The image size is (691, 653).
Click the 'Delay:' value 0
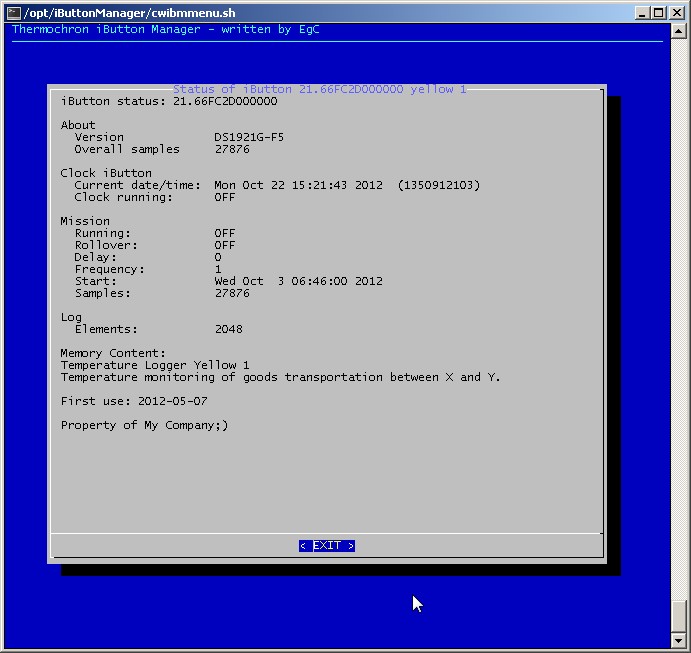pyautogui.click(x=218, y=257)
